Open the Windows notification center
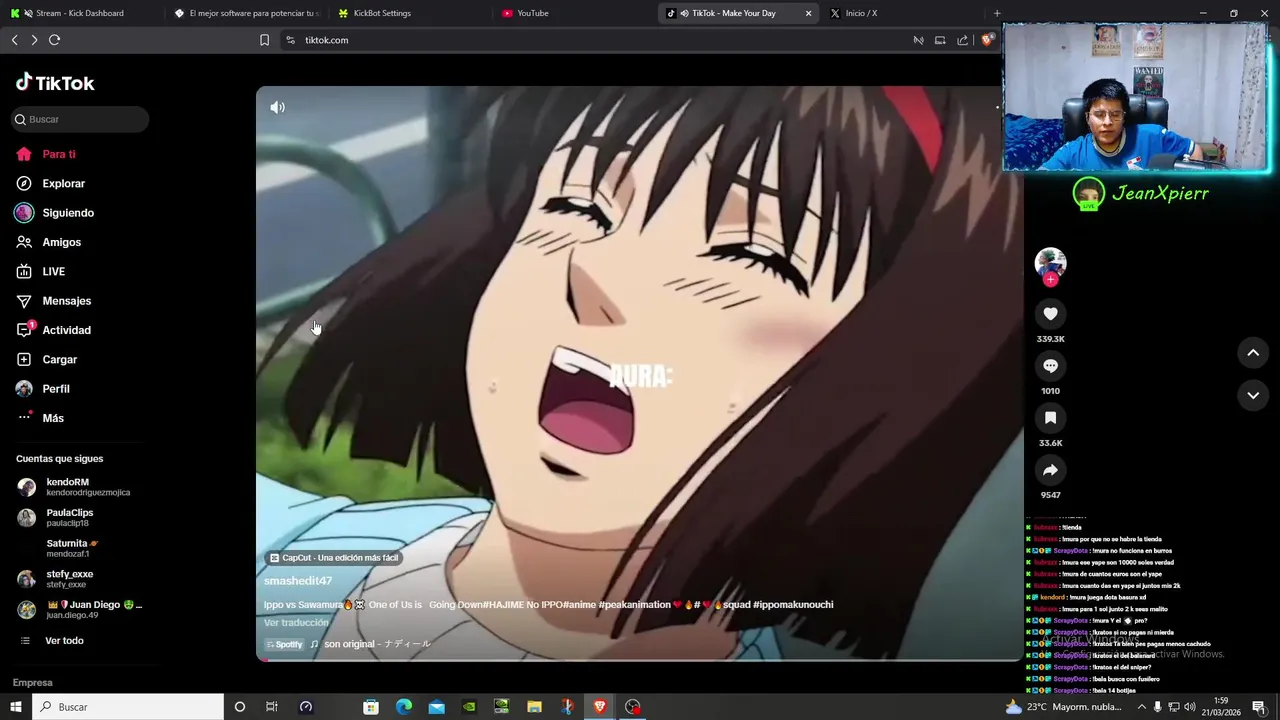Viewport: 1280px width, 720px height. tap(1258, 707)
